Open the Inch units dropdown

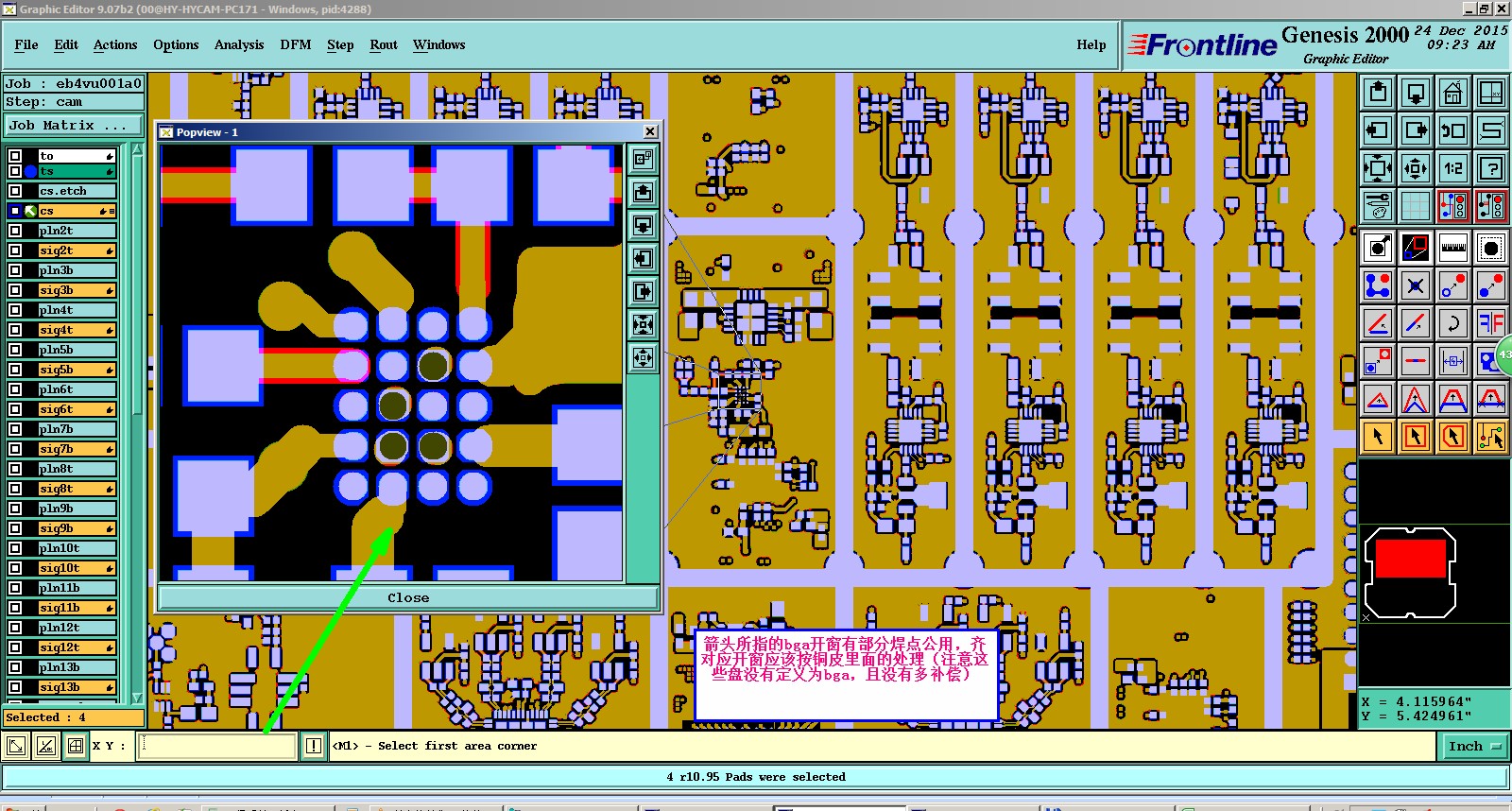tap(1474, 746)
